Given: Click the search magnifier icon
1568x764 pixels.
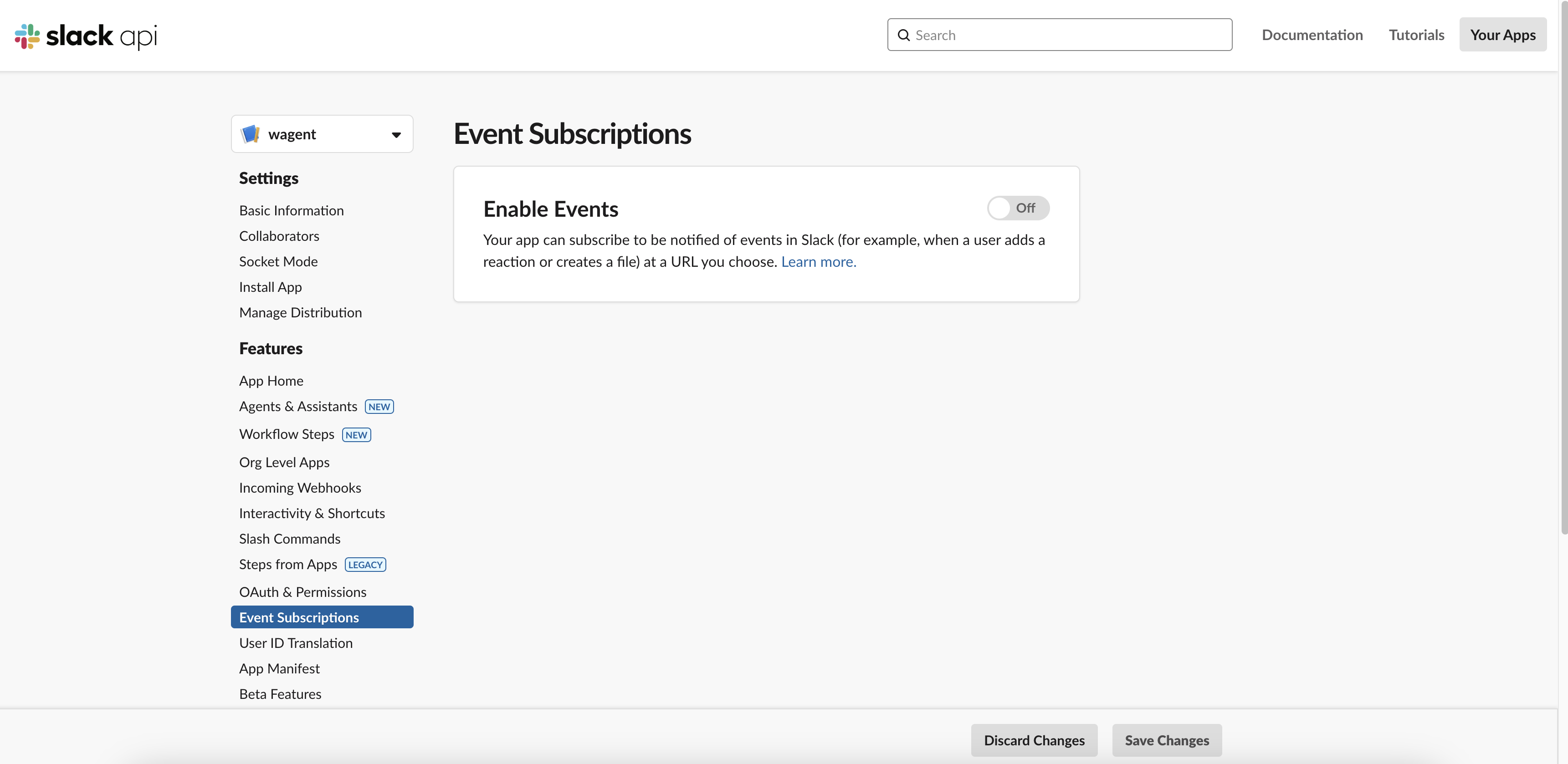Looking at the screenshot, I should click(904, 35).
